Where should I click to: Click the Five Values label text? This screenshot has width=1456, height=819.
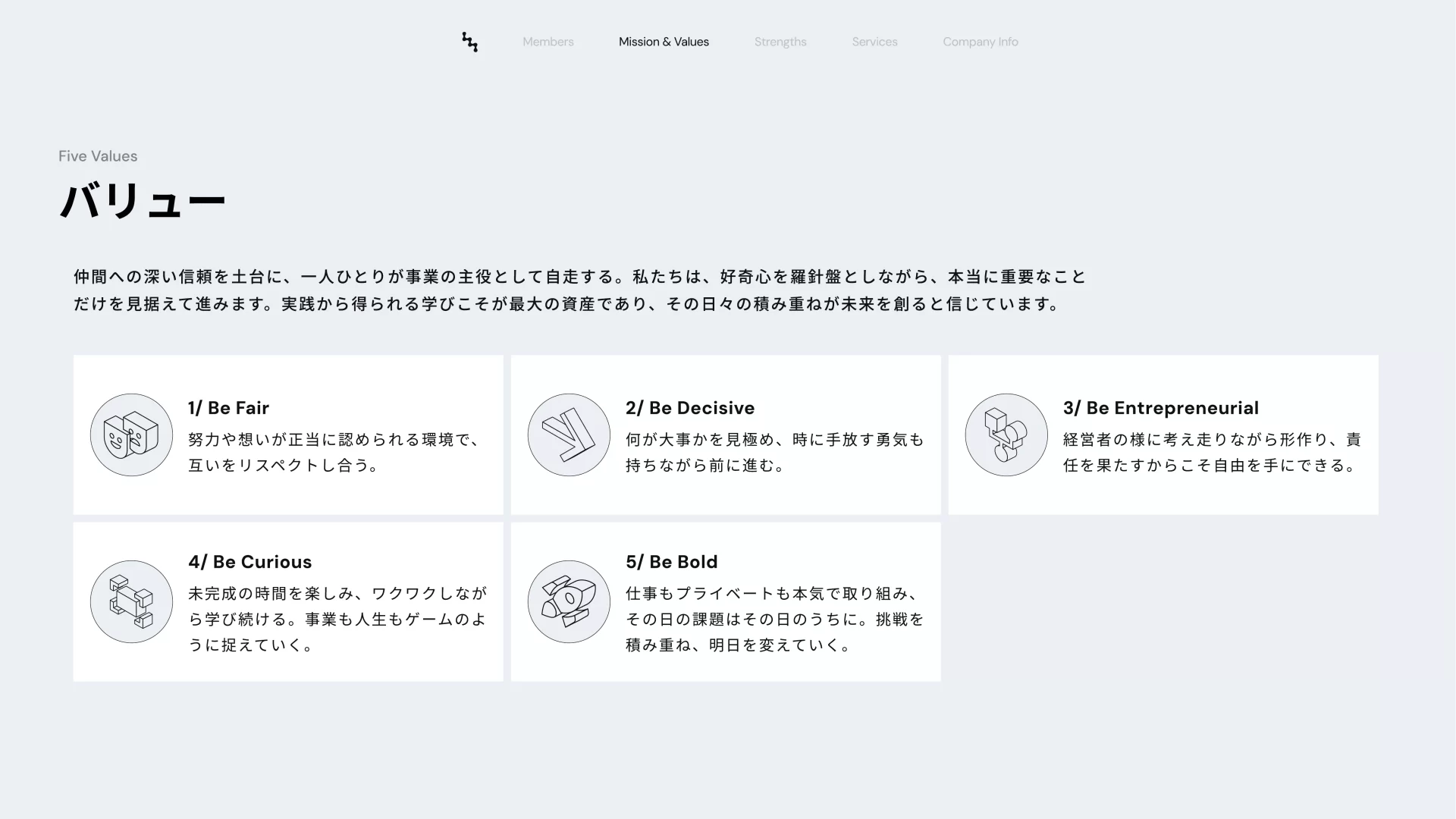[98, 155]
